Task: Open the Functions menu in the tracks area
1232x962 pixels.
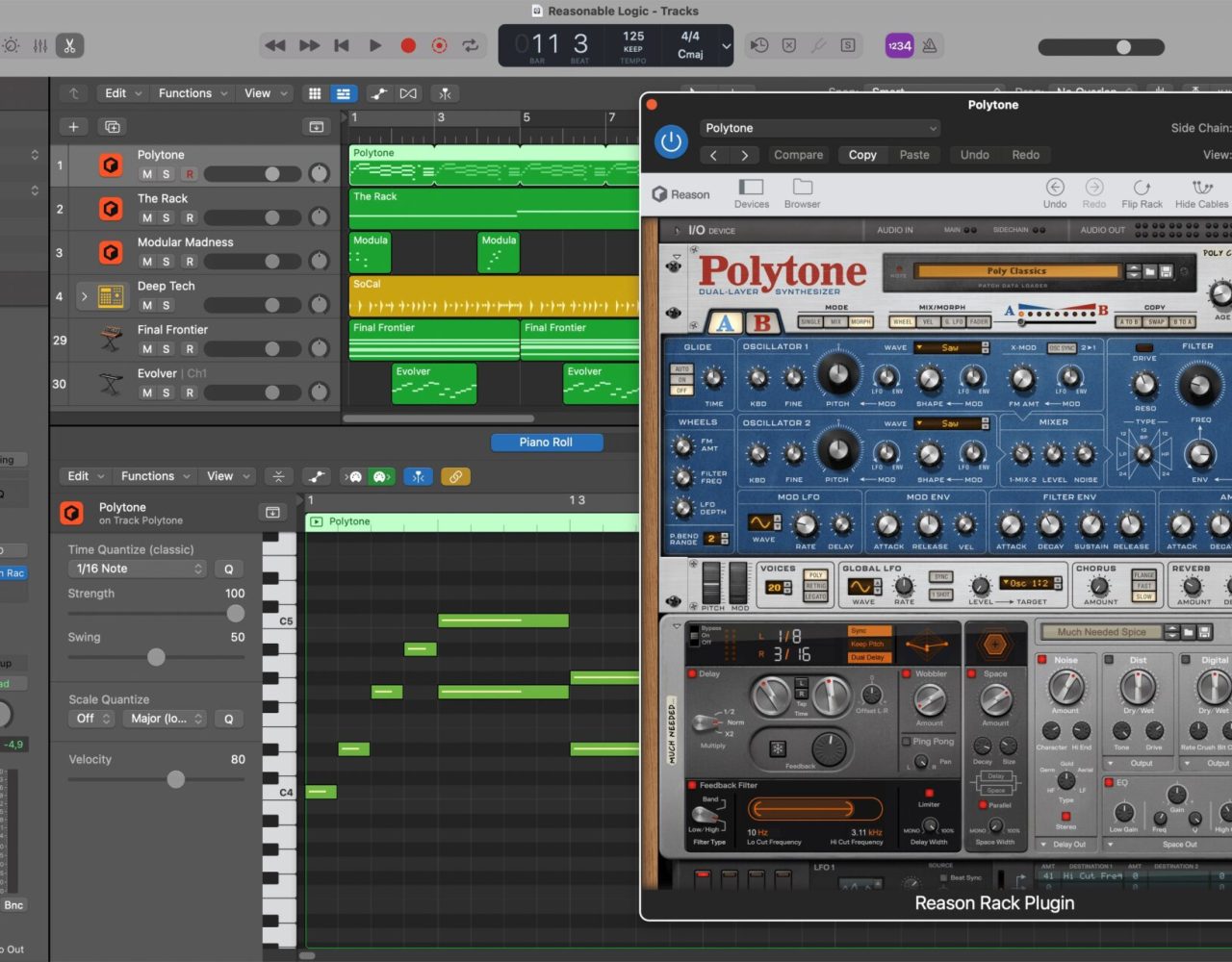Action: tap(192, 93)
